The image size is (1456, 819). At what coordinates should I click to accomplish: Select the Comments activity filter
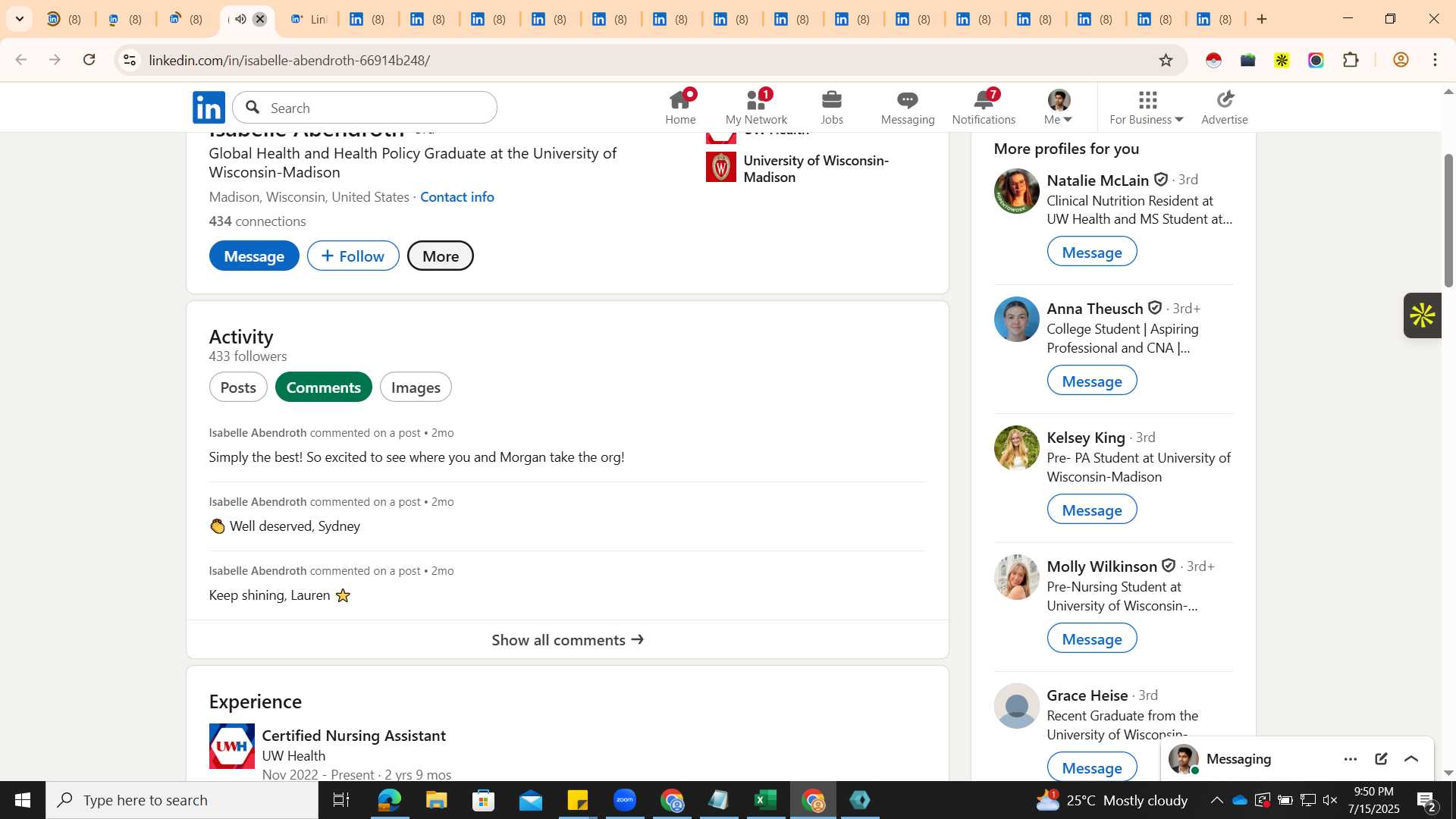324,388
